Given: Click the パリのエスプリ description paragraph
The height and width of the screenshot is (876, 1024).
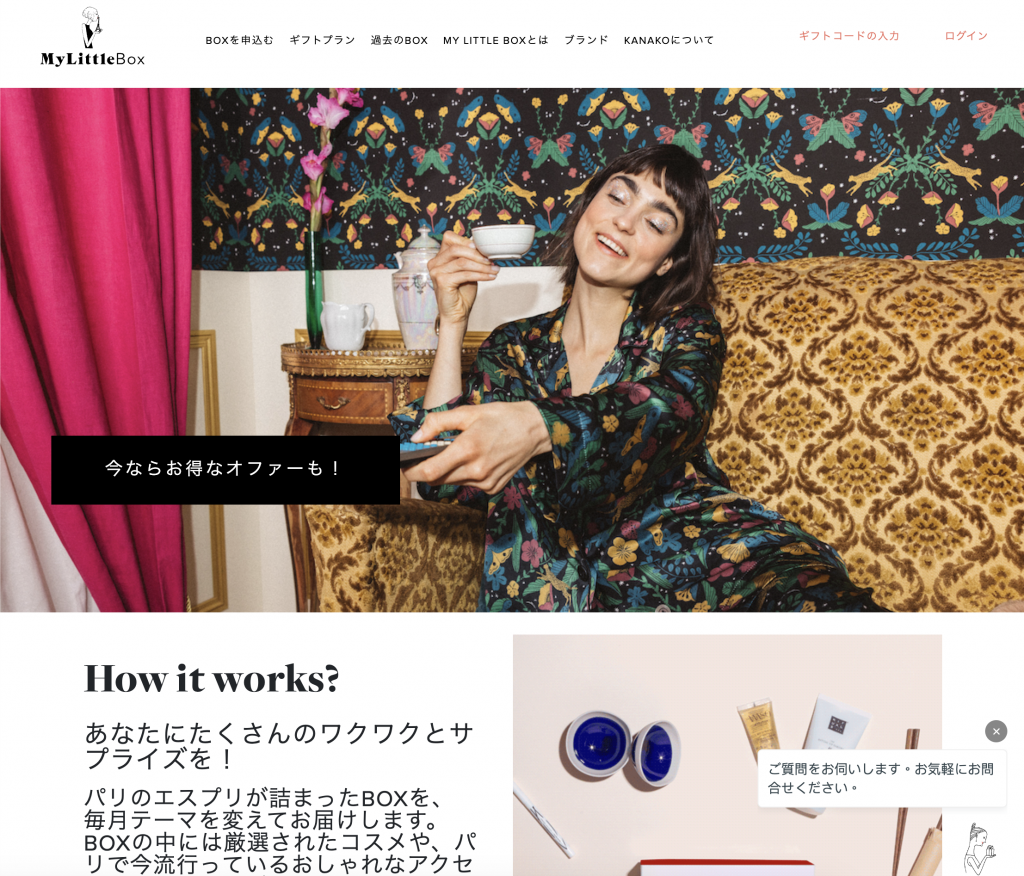Looking at the screenshot, I should [x=281, y=831].
